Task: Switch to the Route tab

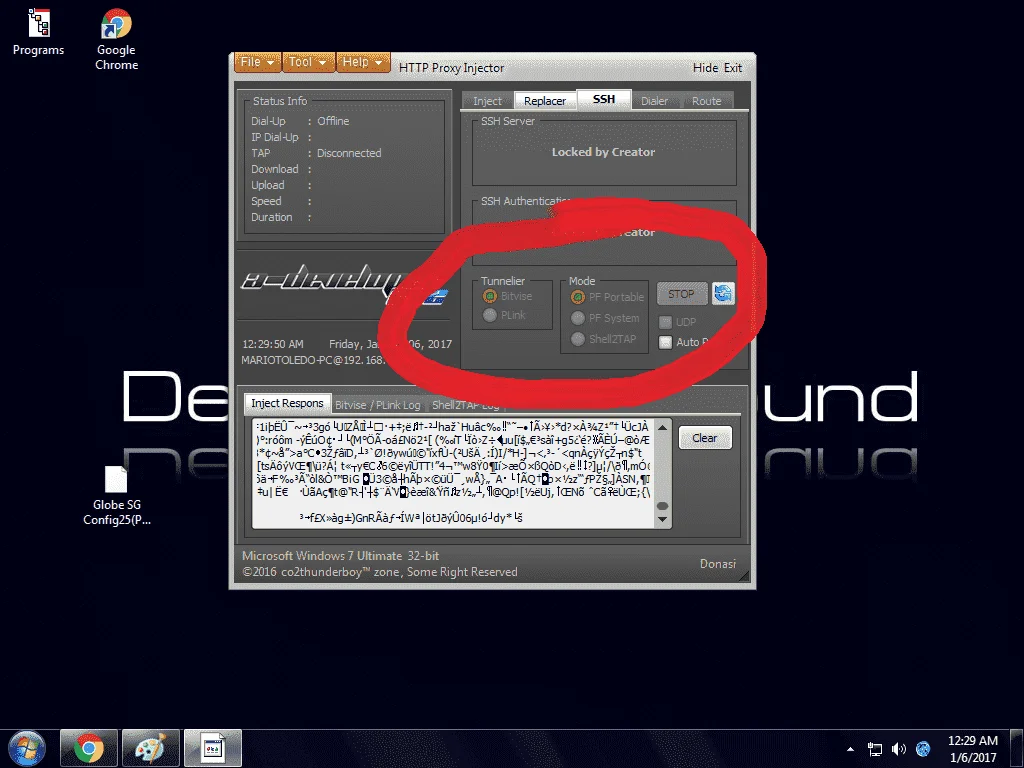Action: click(707, 101)
